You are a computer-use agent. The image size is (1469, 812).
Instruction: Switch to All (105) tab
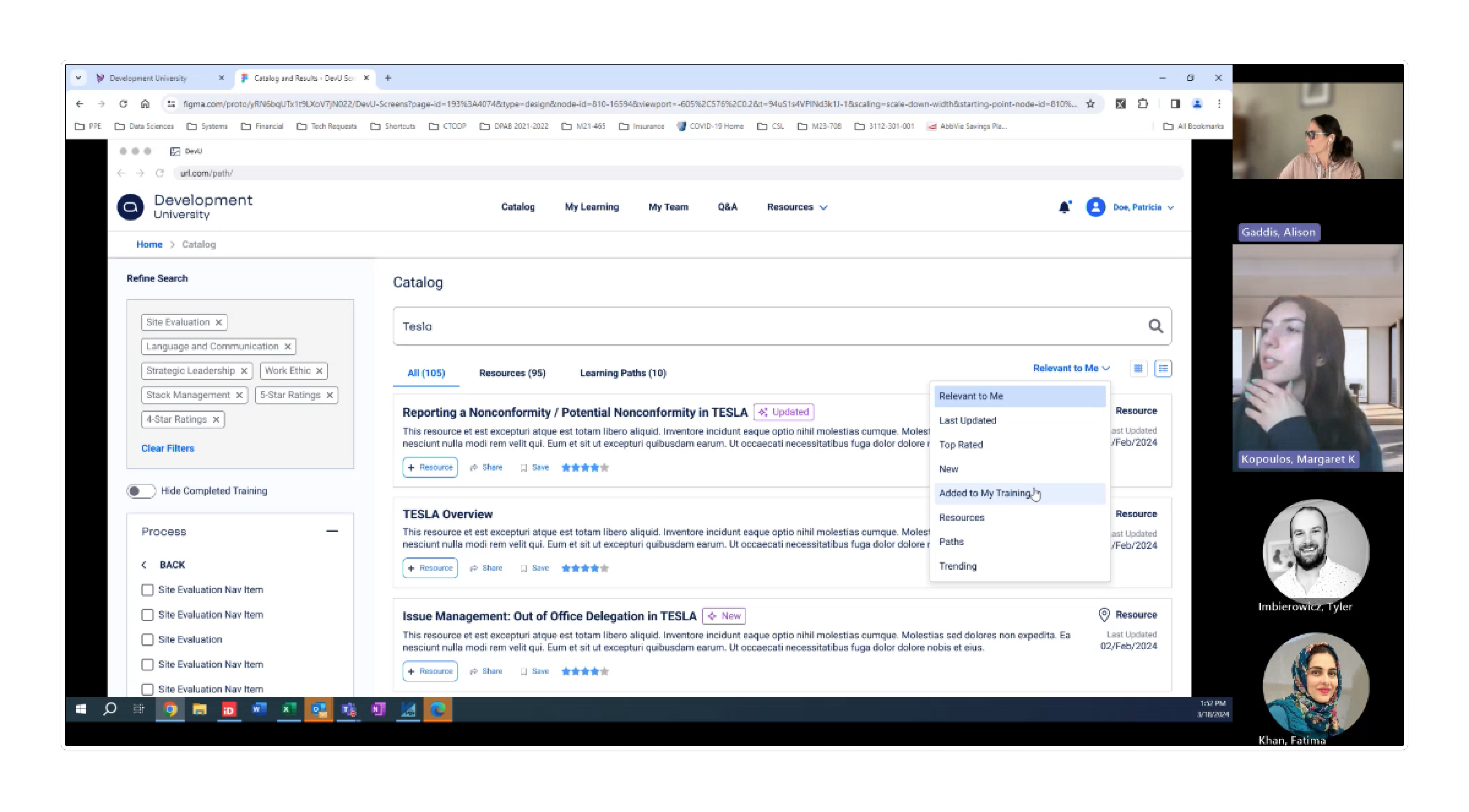coord(426,373)
